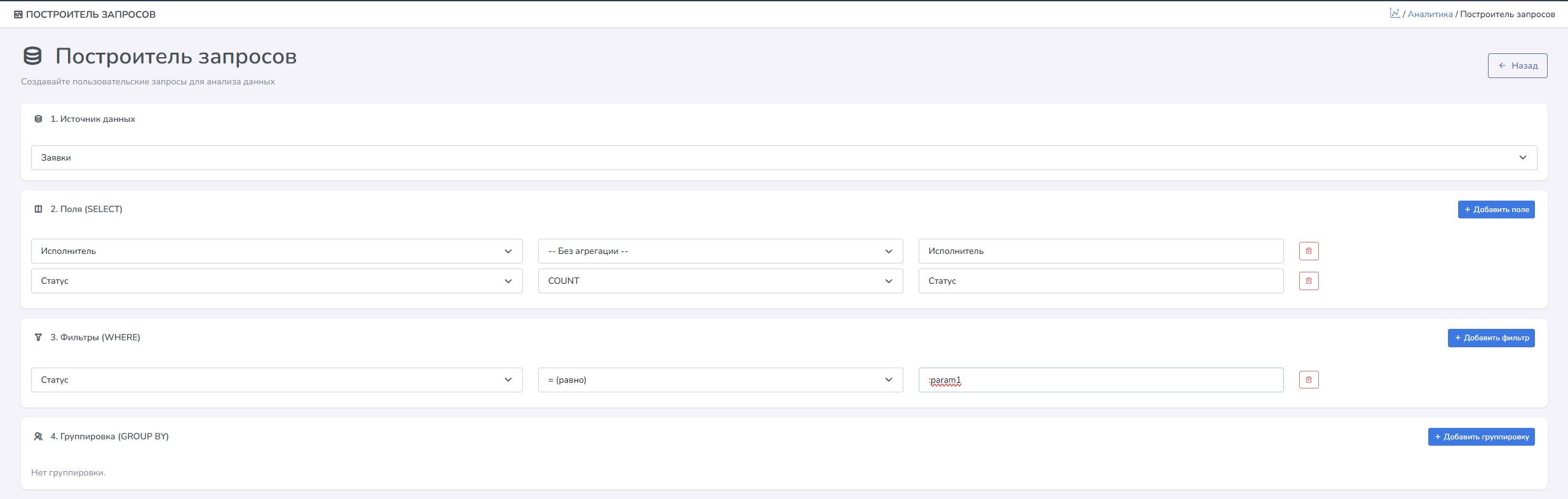Click the analytics chart icon in breadcrumb
This screenshot has width=1568, height=499.
click(1395, 13)
